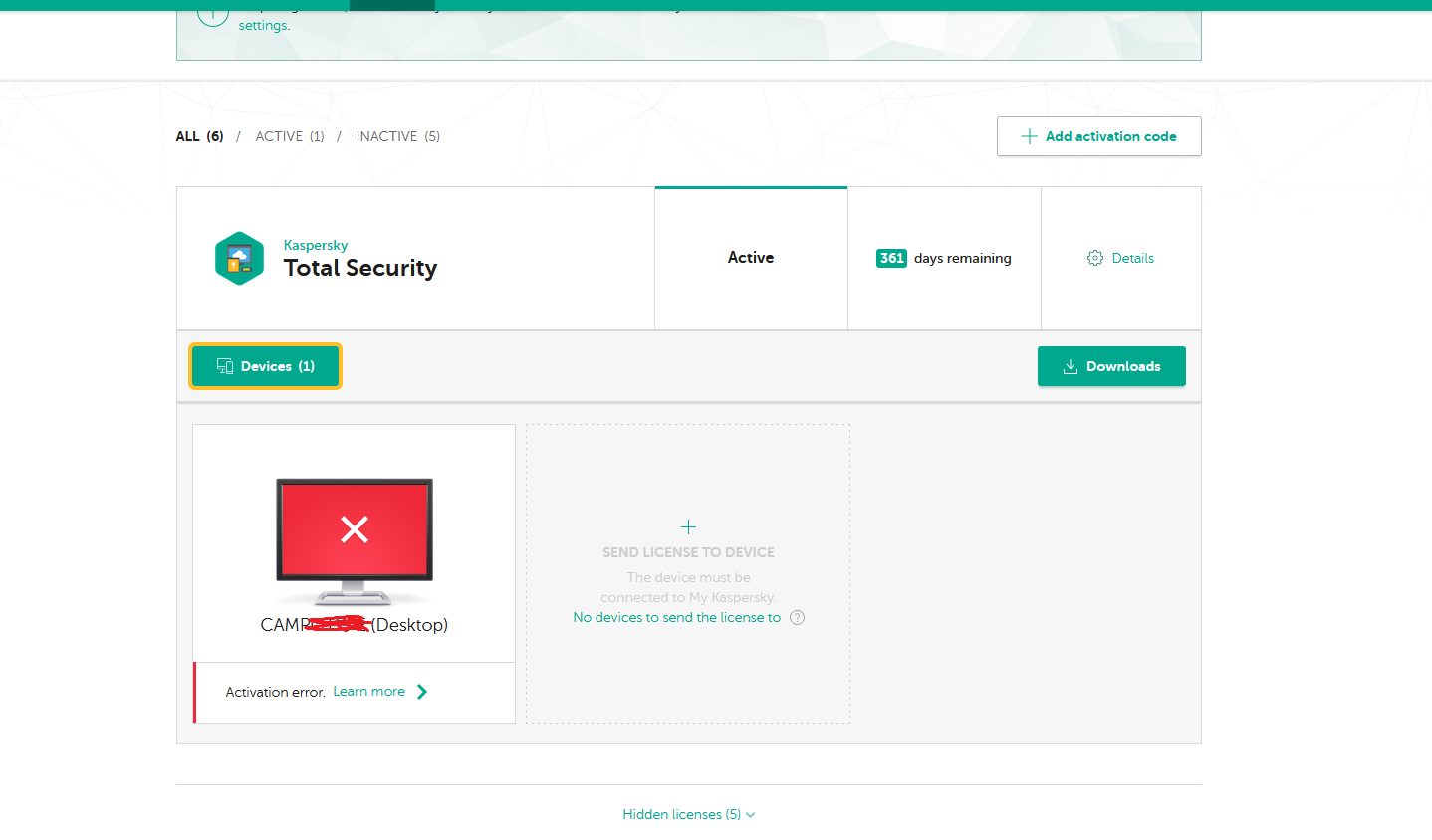
Task: Click the red desktop monitor error image
Action: tap(355, 541)
